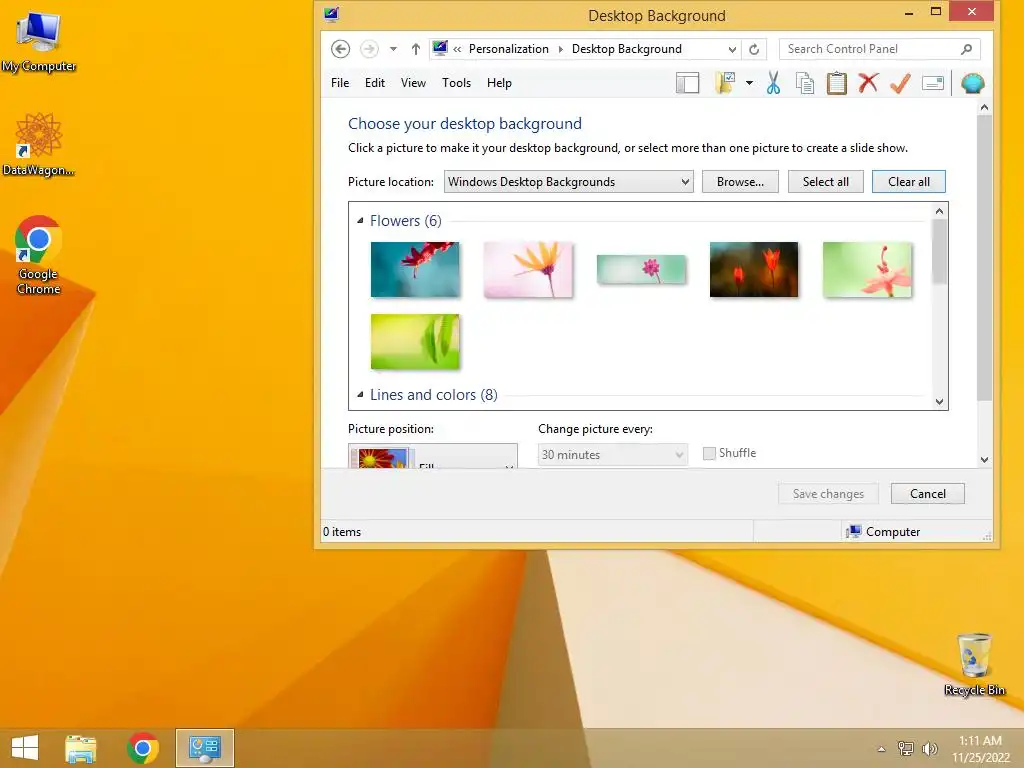This screenshot has height=768, width=1024.
Task: Click the clipboard Paste icon
Action: 837,83
